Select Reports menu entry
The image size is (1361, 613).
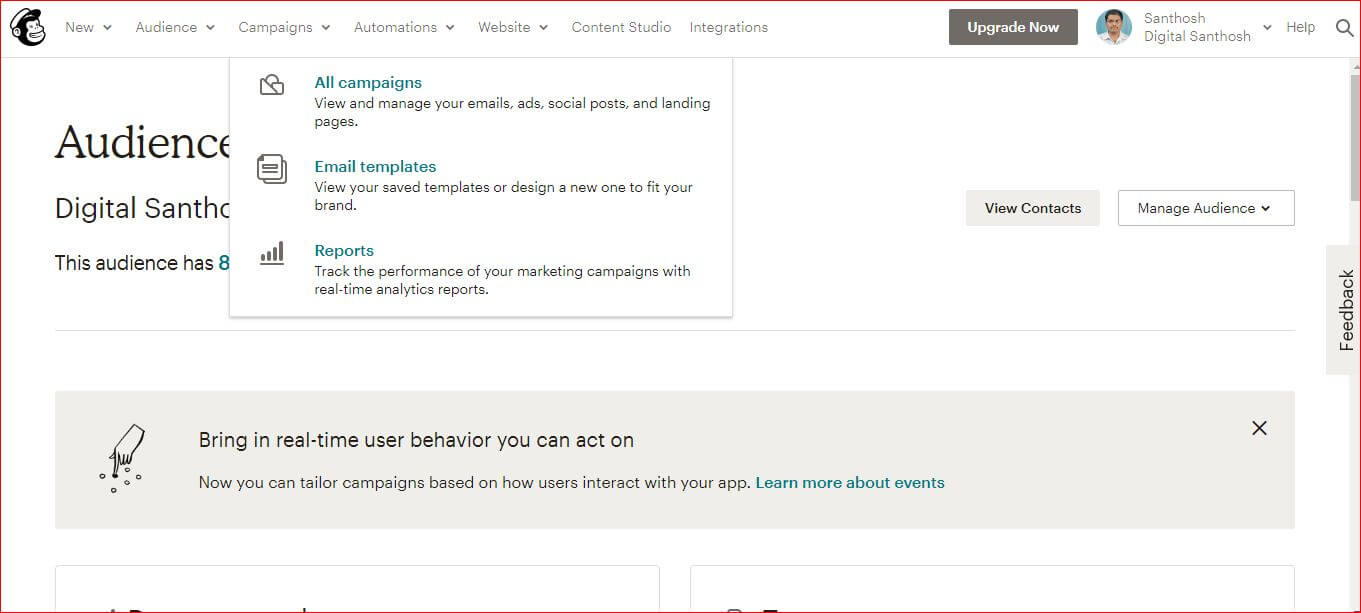[x=344, y=251]
